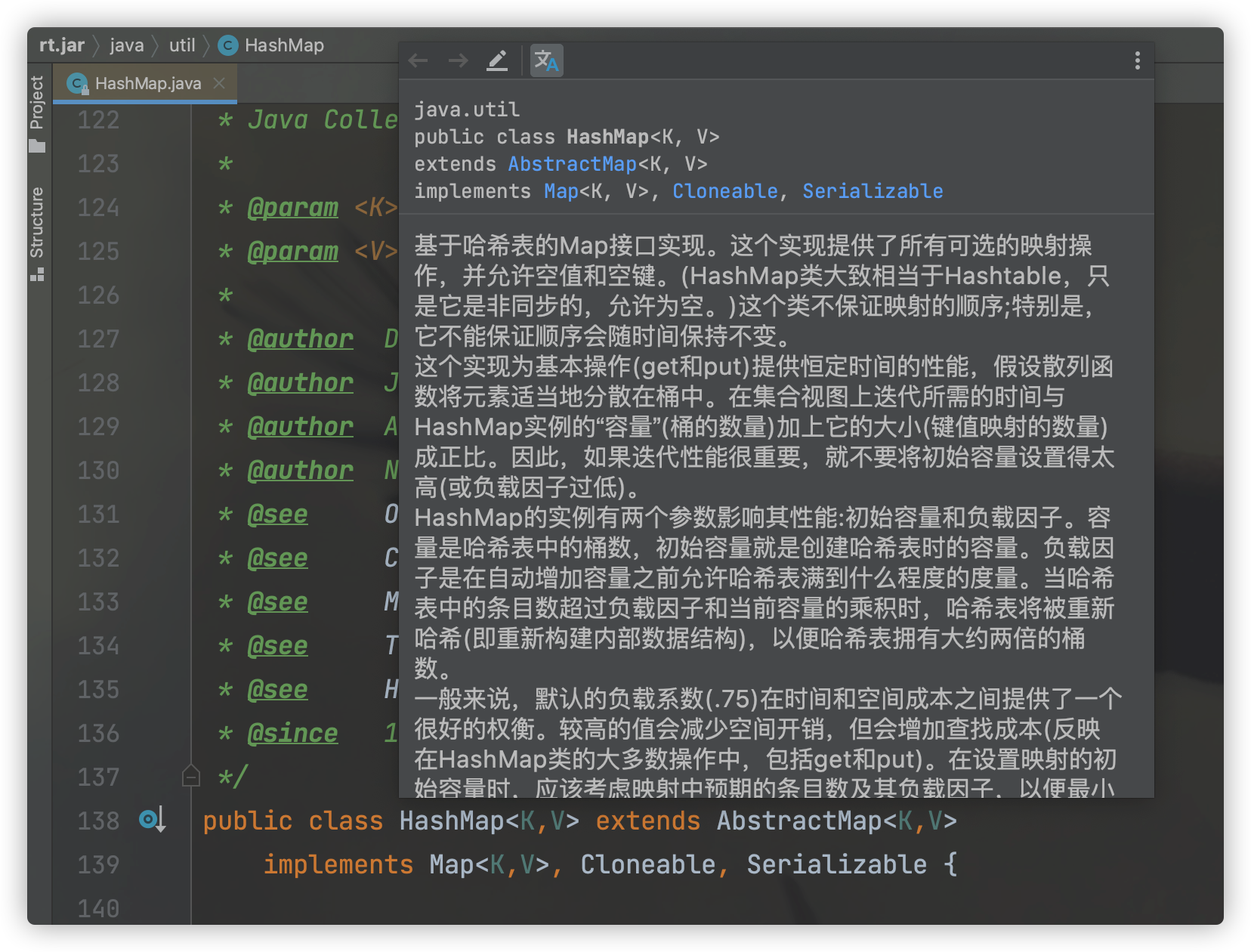Click the util package breadcrumb

coord(182,45)
